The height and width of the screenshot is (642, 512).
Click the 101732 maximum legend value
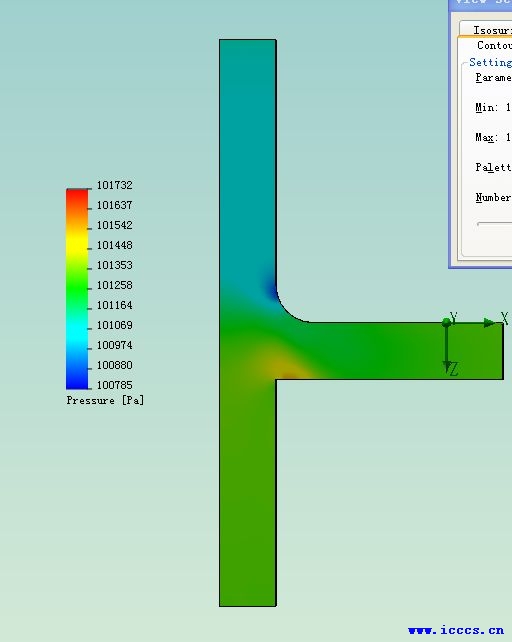(114, 185)
